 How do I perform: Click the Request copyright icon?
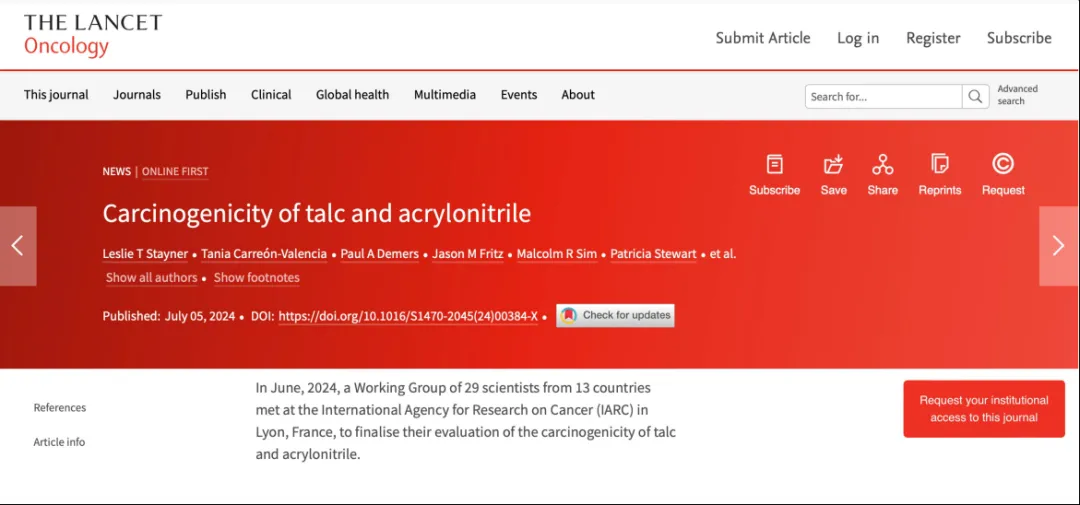[1002, 165]
